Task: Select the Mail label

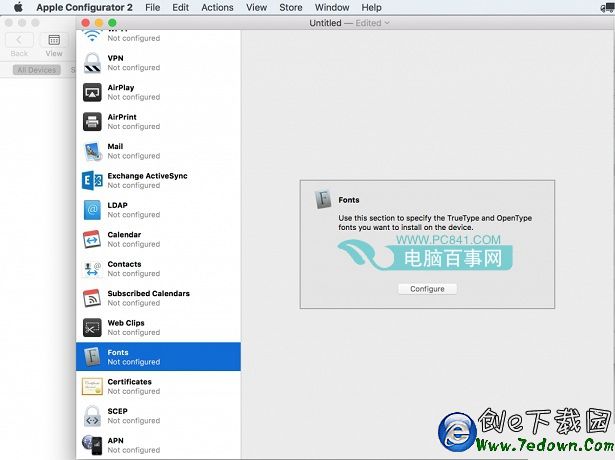Action: [115, 146]
